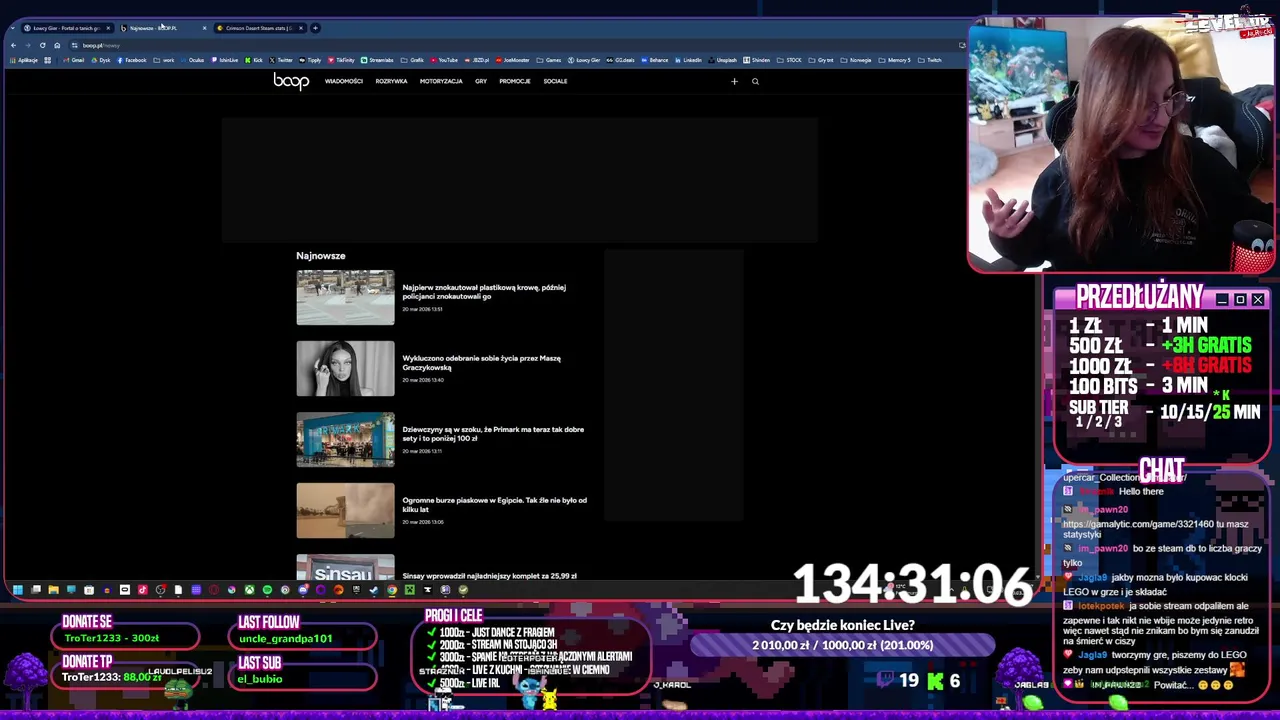Screen dimensions: 1280x720
Task: Open the WIADOMOŚCI menu
Action: click(344, 81)
